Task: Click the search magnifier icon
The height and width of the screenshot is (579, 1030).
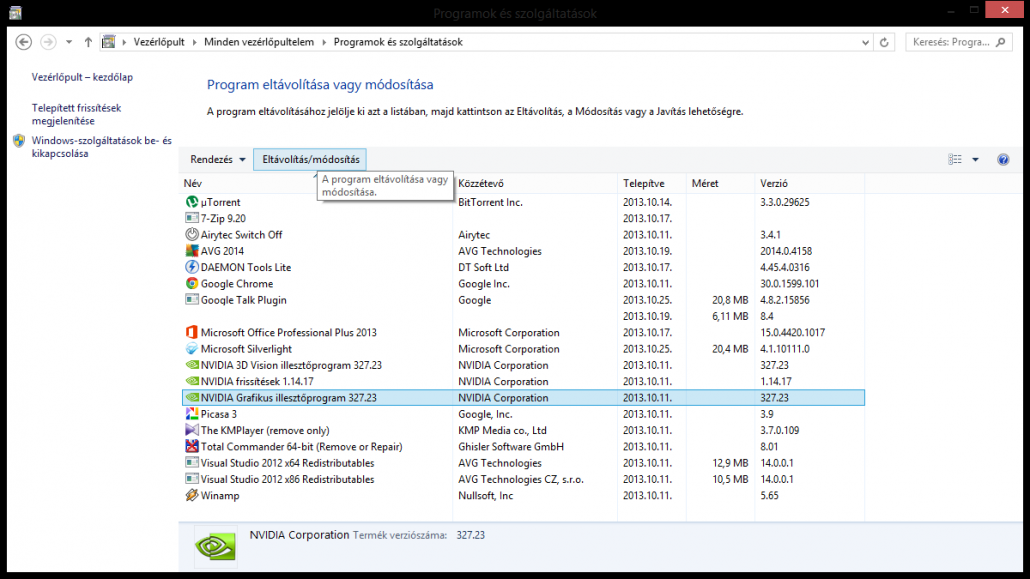Action: tap(1000, 42)
